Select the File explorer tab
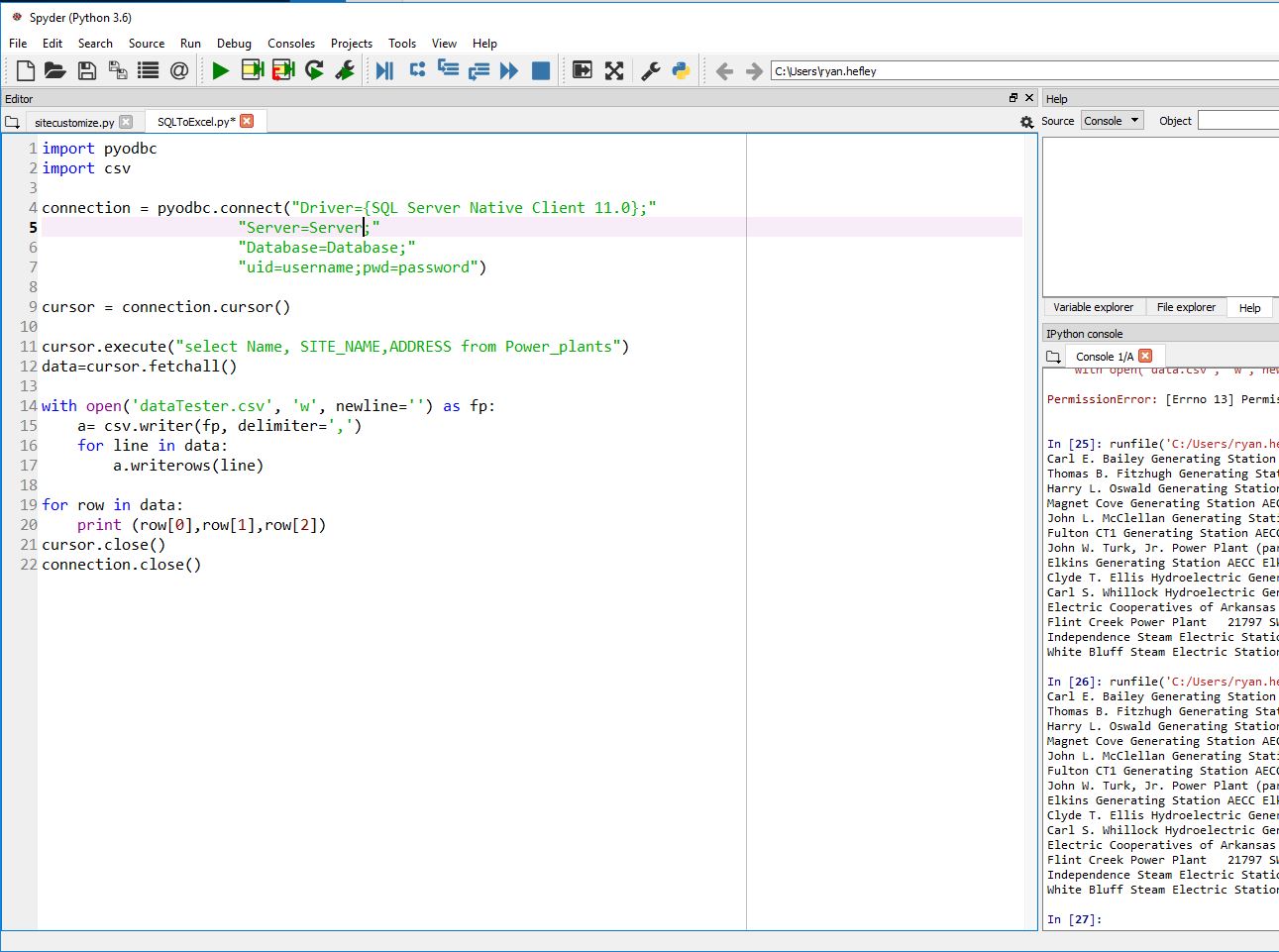The image size is (1279, 952). tap(1186, 307)
